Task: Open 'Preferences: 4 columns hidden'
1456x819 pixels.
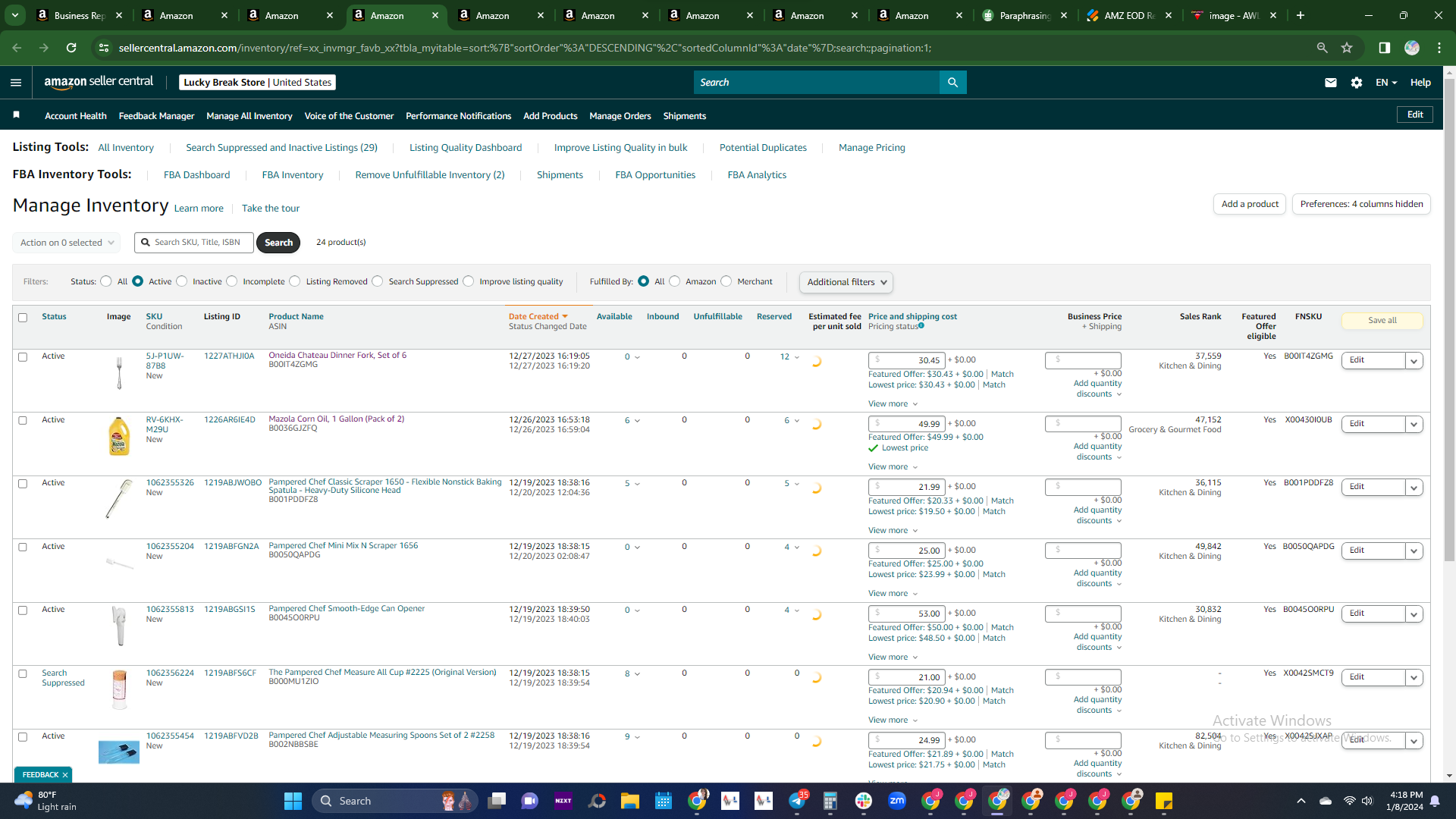Action: [x=1361, y=204]
